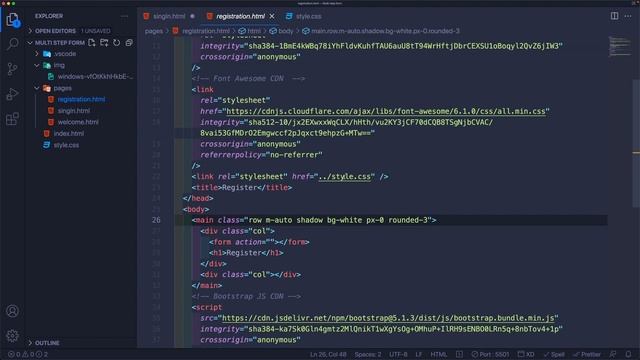Toggle Spell checker in status bar
Screen dimensions: 640x360
point(554,354)
